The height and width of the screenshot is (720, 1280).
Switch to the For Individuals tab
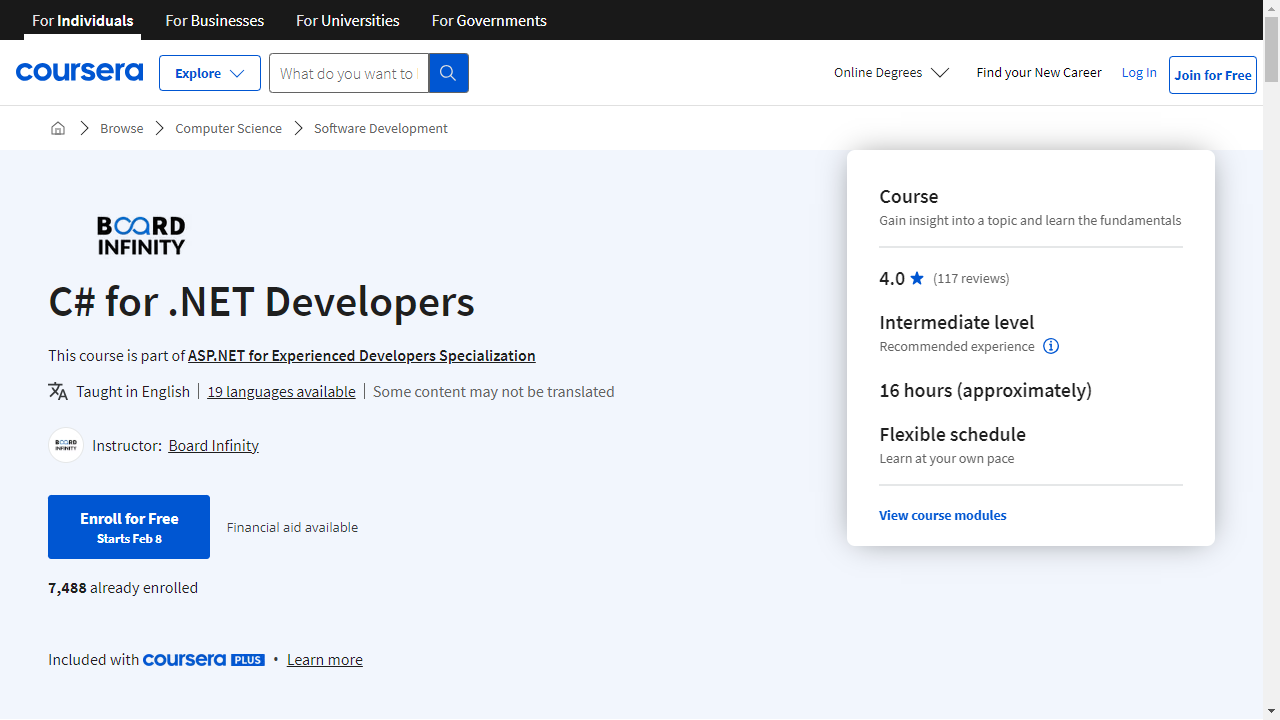[83, 20]
